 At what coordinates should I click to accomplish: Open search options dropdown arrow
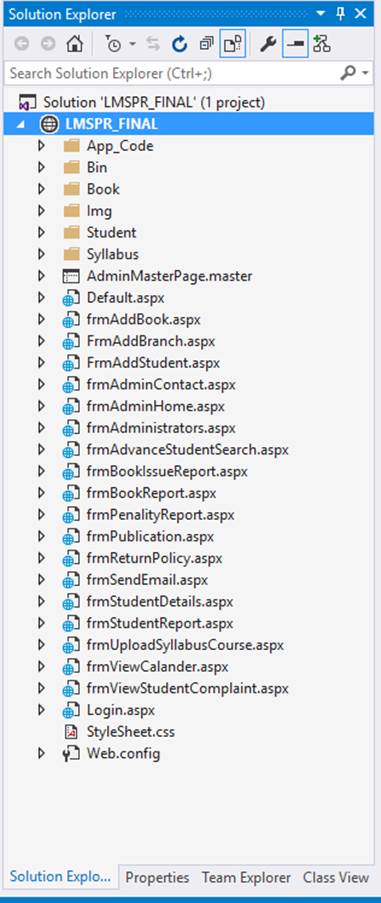click(365, 73)
